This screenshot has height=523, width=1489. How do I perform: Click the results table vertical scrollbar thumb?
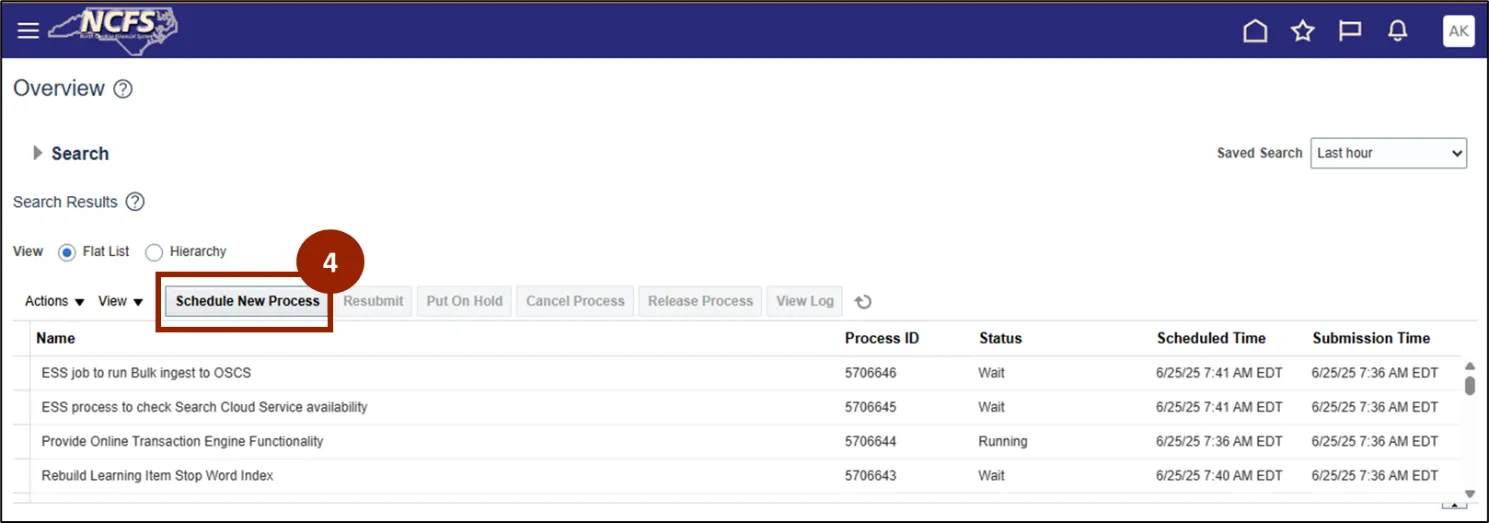[x=1469, y=386]
